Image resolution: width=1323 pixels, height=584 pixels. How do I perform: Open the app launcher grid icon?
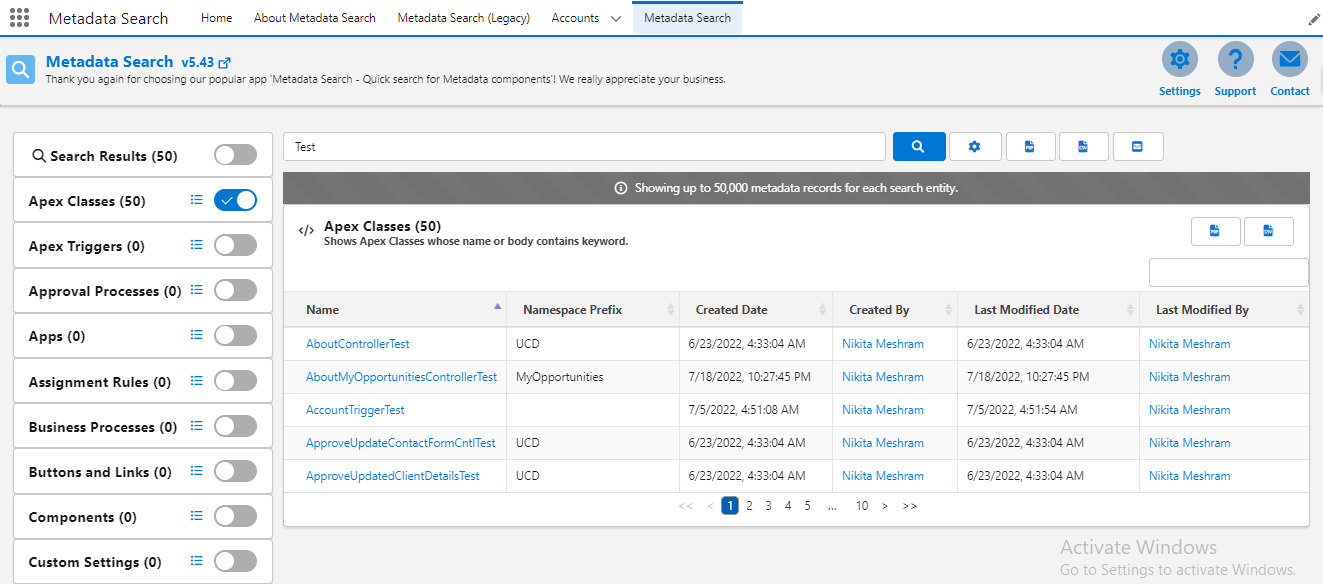(19, 18)
